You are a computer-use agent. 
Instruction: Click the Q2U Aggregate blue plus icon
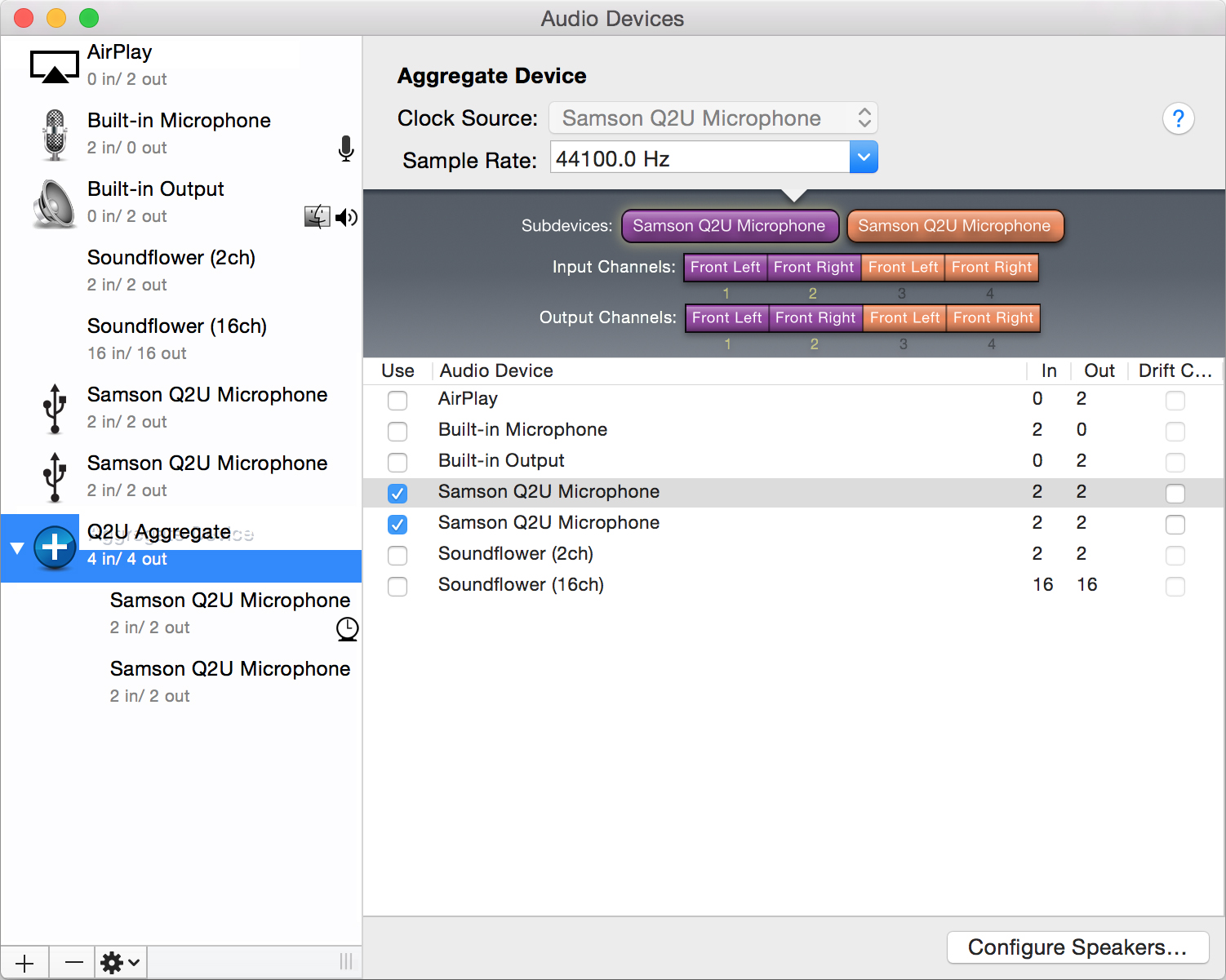(x=55, y=548)
